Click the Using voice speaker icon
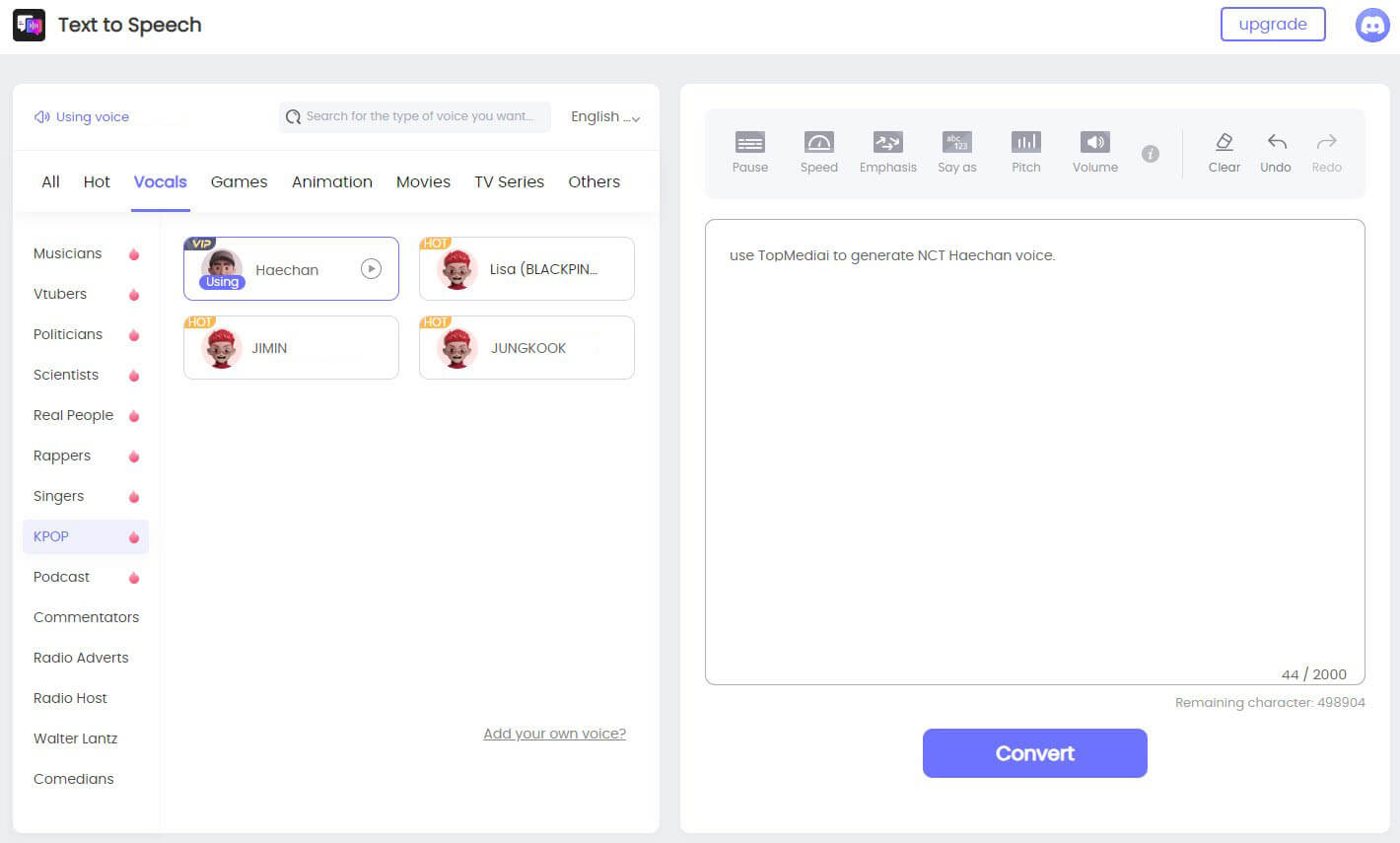1400x843 pixels. tap(41, 116)
